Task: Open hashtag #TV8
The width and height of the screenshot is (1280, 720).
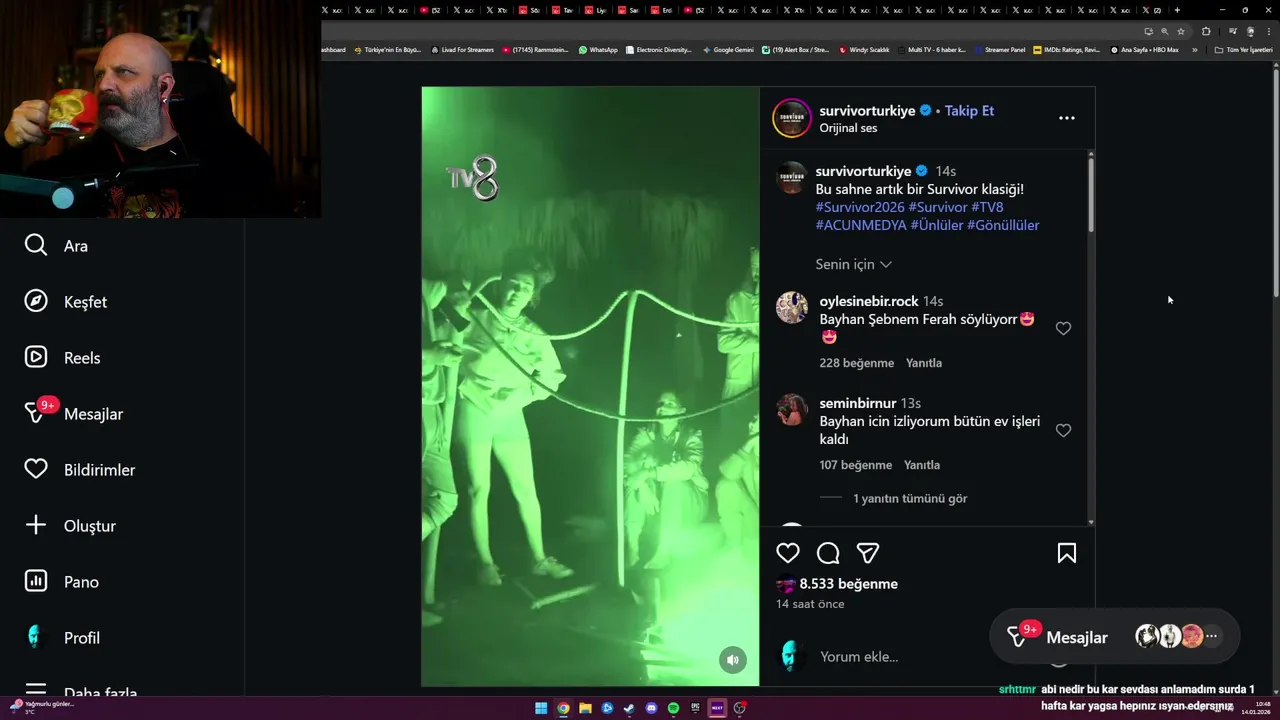Action: pos(987,207)
